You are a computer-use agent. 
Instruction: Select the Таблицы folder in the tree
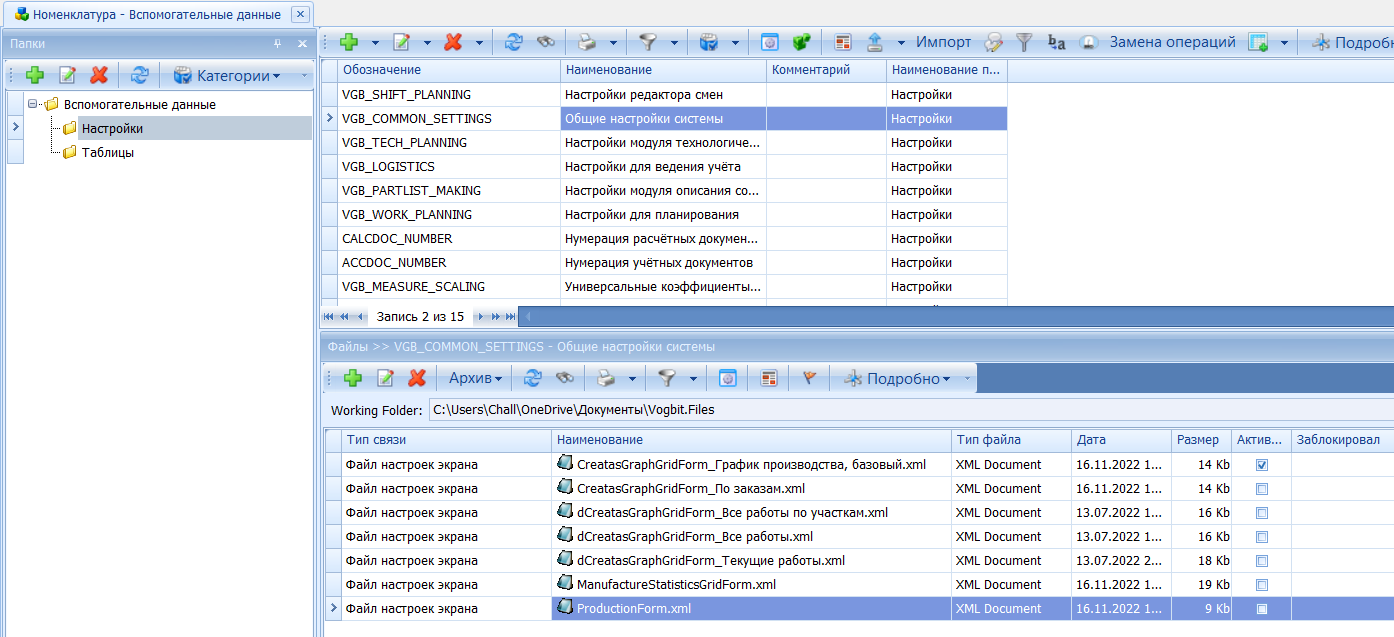pyautogui.click(x=107, y=153)
